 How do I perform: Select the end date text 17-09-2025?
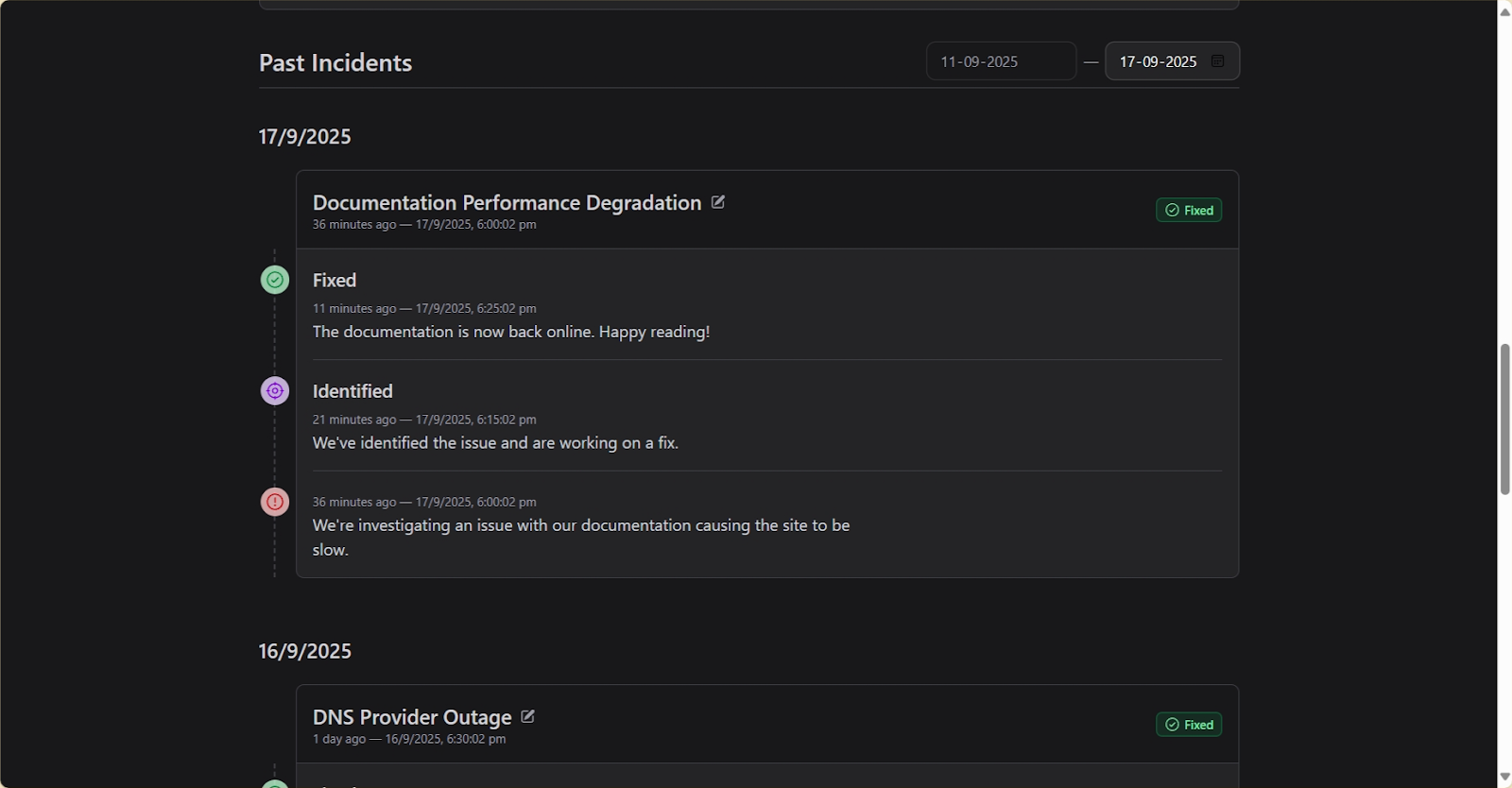pos(1158,61)
